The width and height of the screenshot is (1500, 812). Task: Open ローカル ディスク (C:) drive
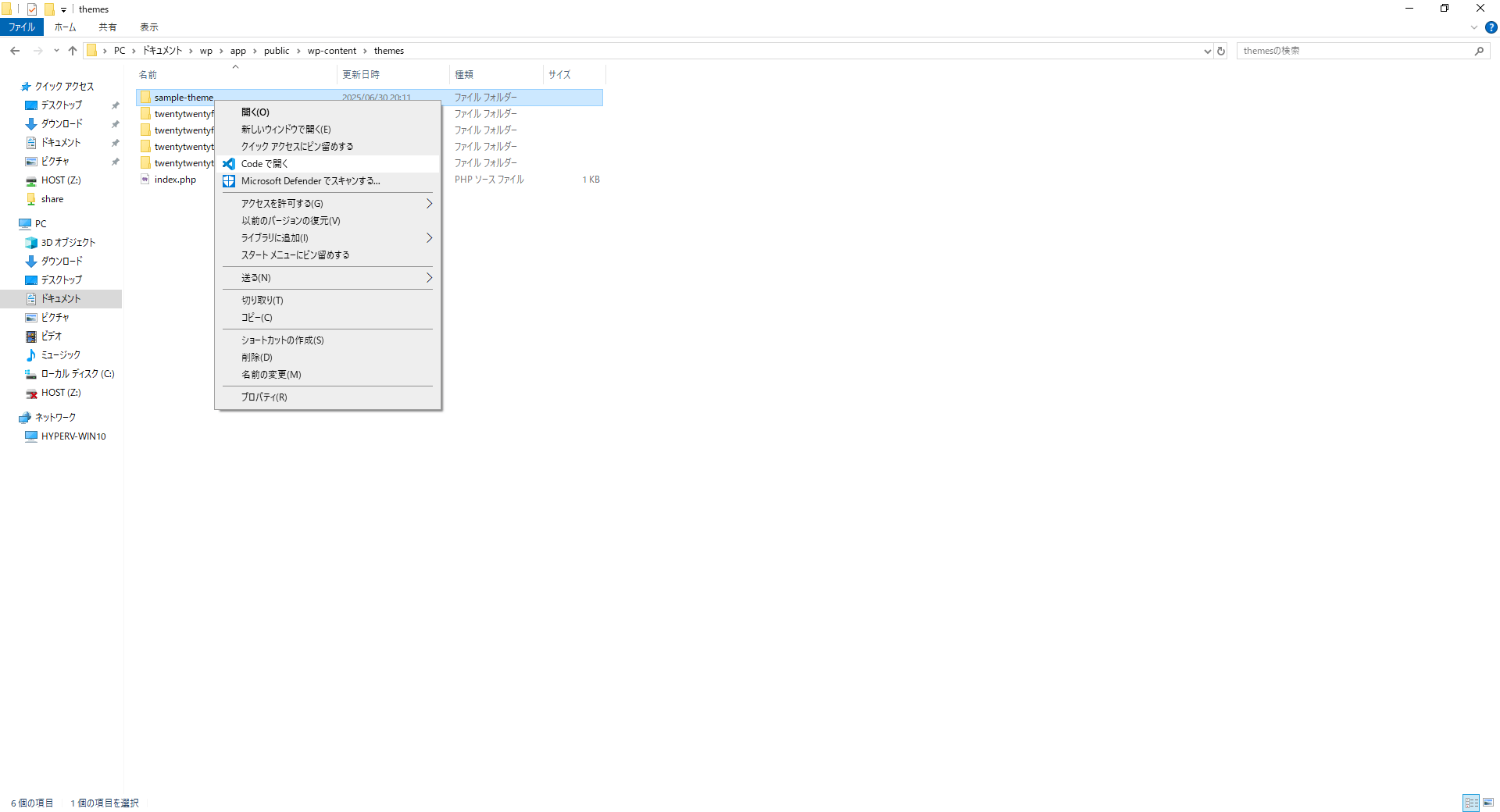coord(77,374)
